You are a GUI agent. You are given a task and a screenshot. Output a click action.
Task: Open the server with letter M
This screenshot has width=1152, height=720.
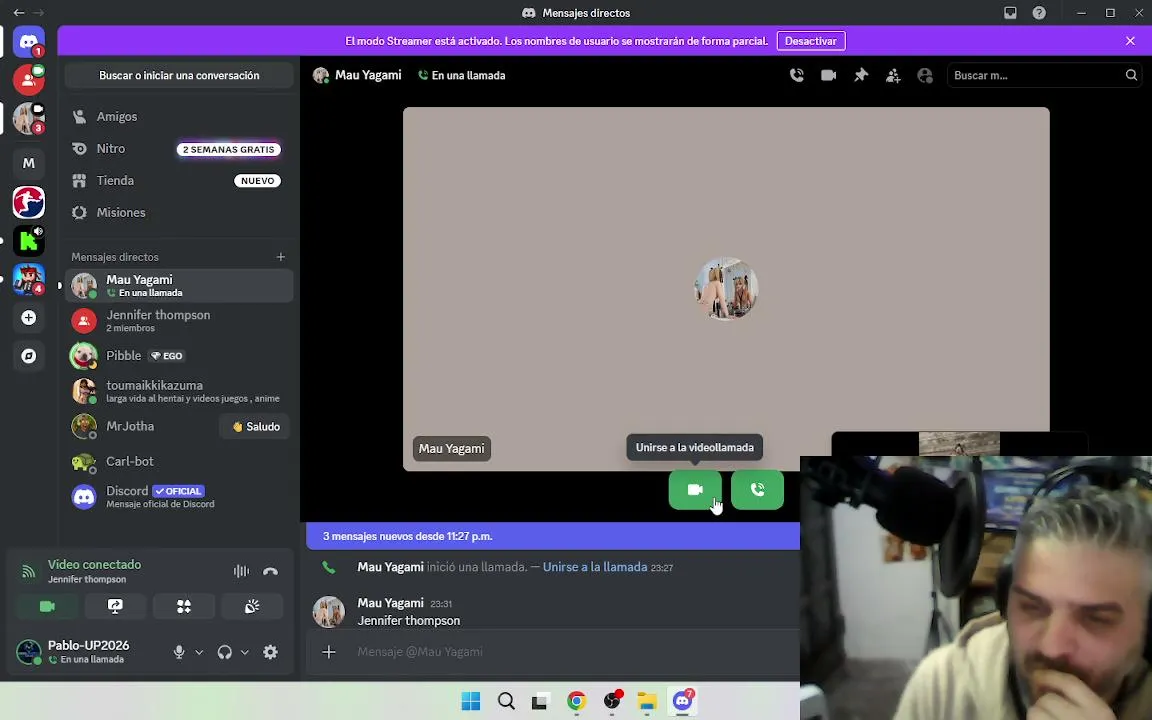(x=29, y=163)
